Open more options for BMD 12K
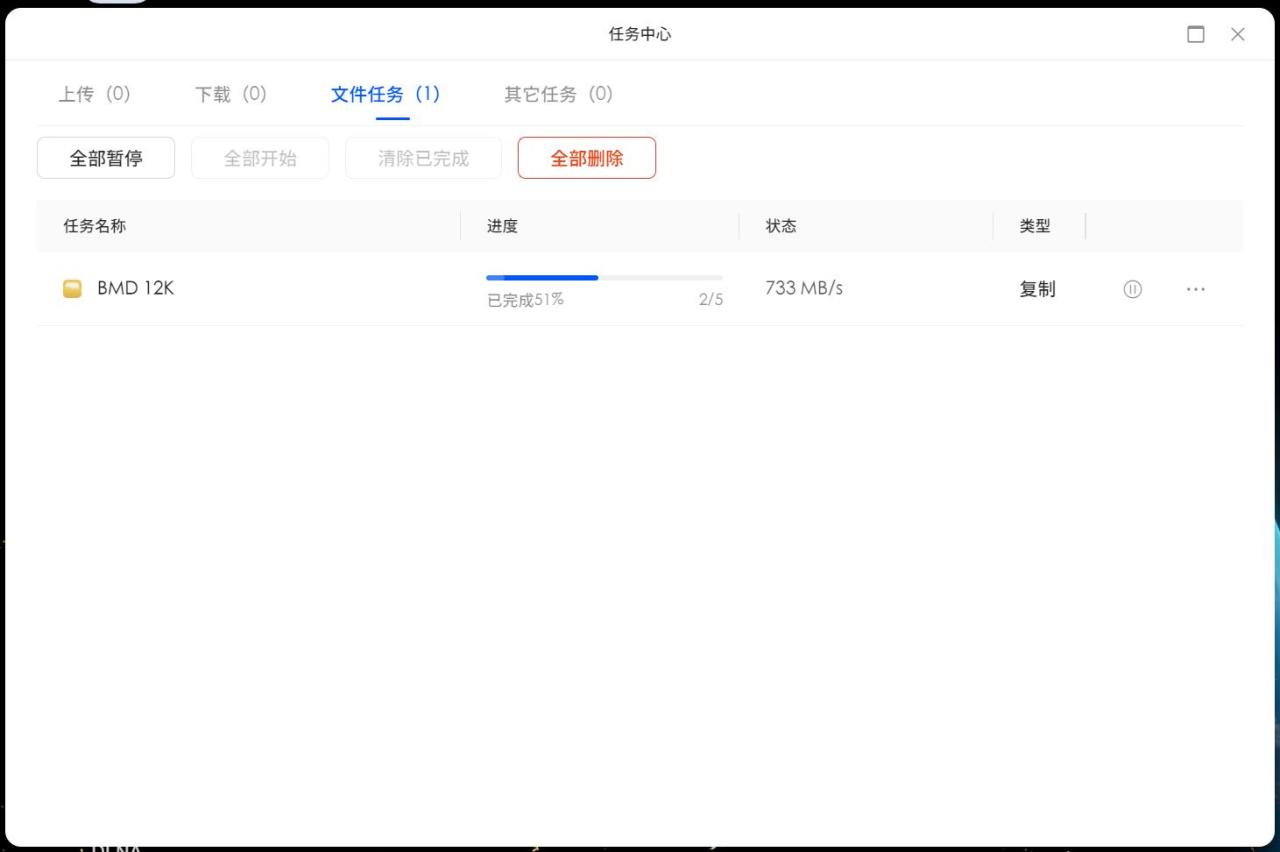 point(1195,289)
